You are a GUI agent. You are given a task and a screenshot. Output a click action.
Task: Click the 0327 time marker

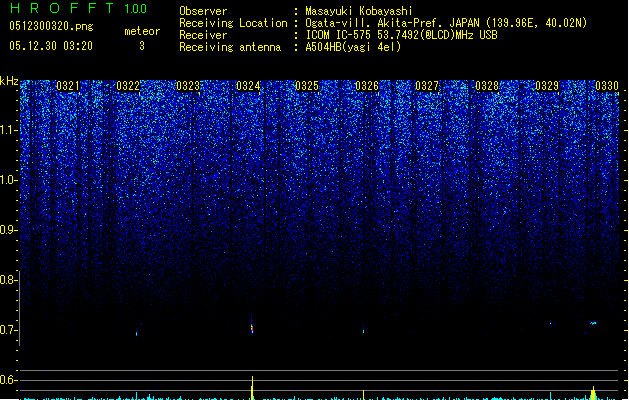pos(427,86)
